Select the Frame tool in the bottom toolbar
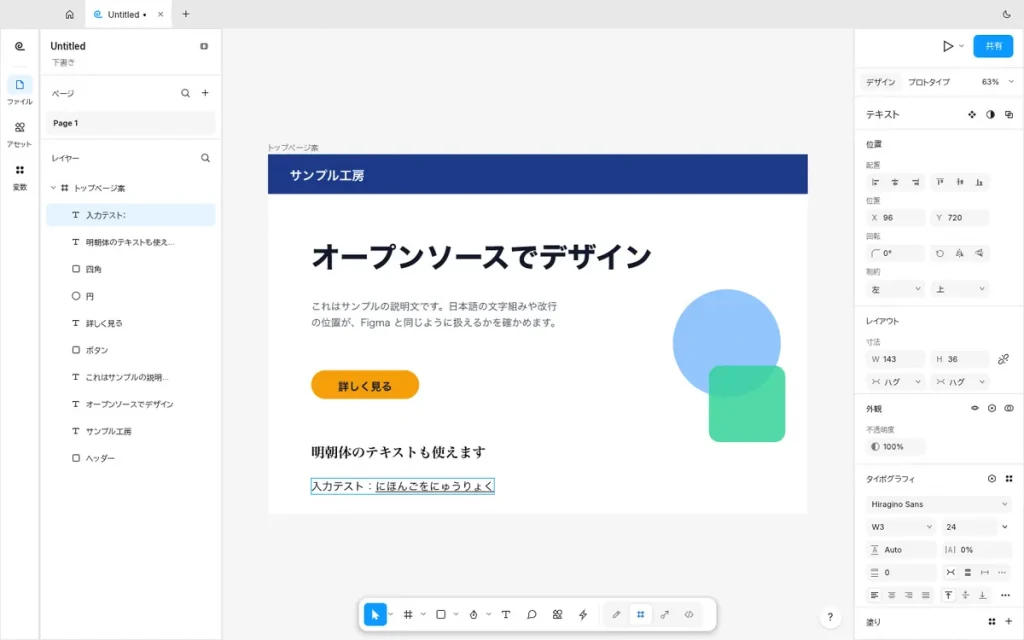Image resolution: width=1024 pixels, height=640 pixels. click(408, 615)
